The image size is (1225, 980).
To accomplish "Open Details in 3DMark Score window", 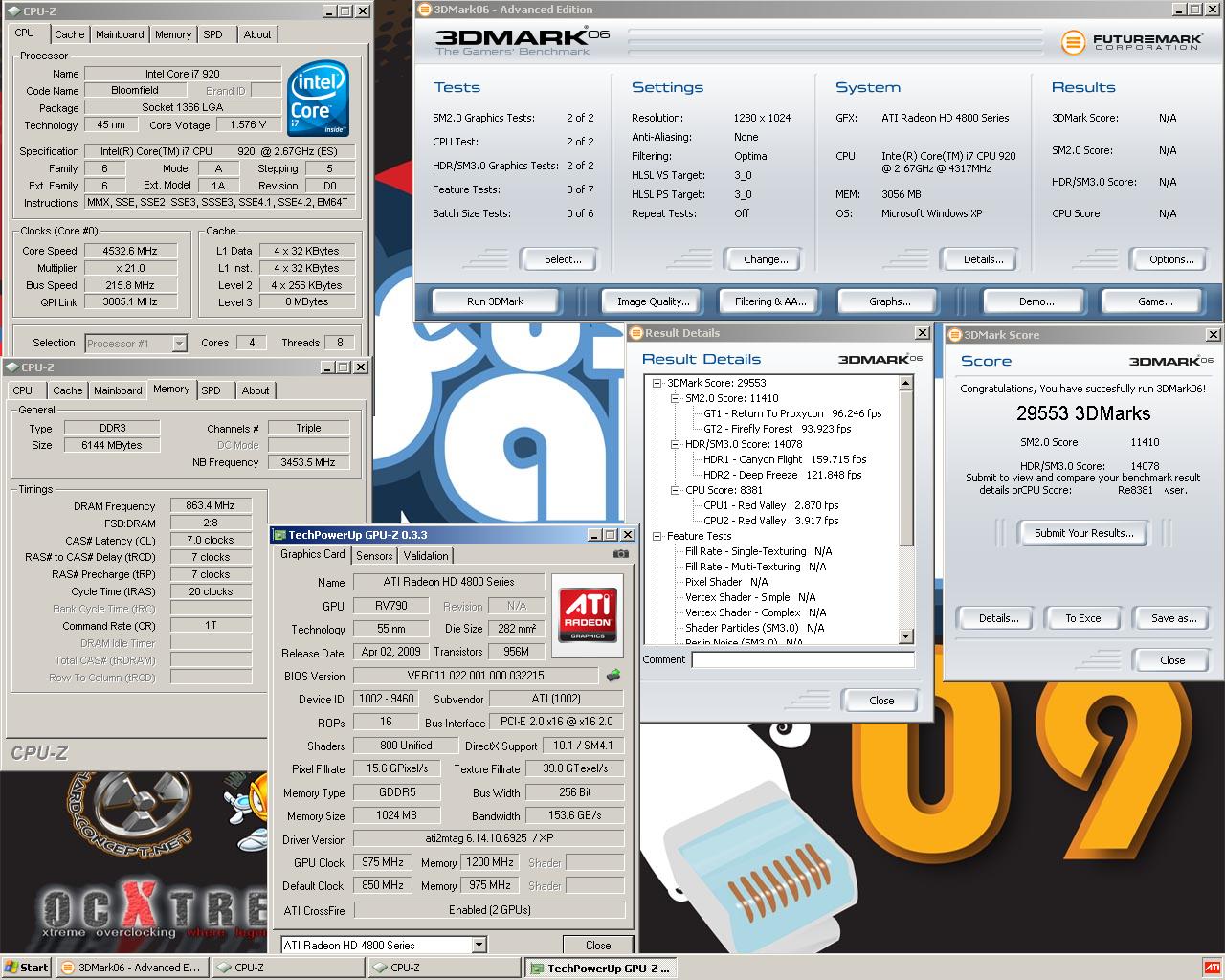I will (x=997, y=618).
